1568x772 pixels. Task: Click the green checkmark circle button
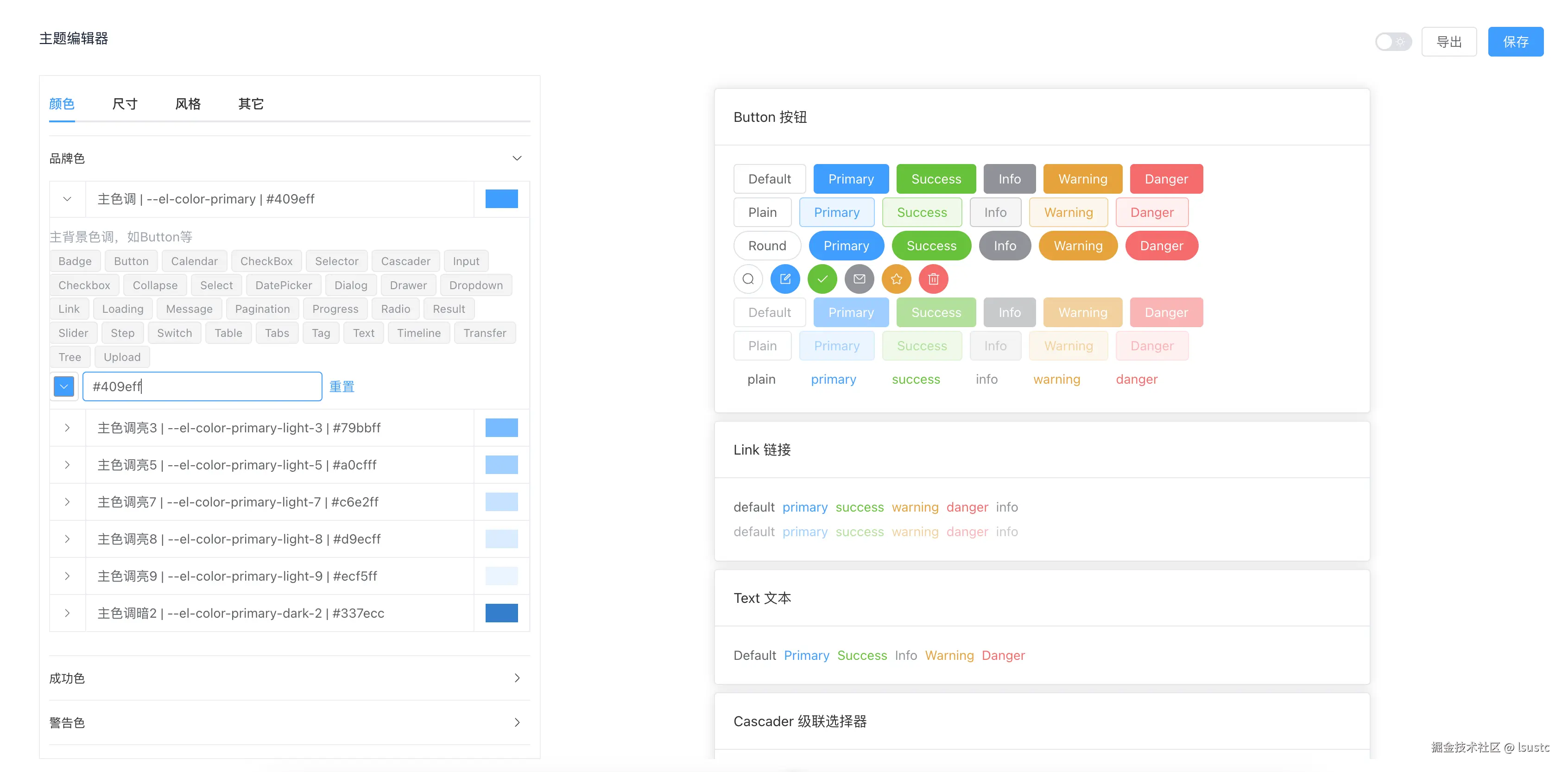[x=822, y=279]
